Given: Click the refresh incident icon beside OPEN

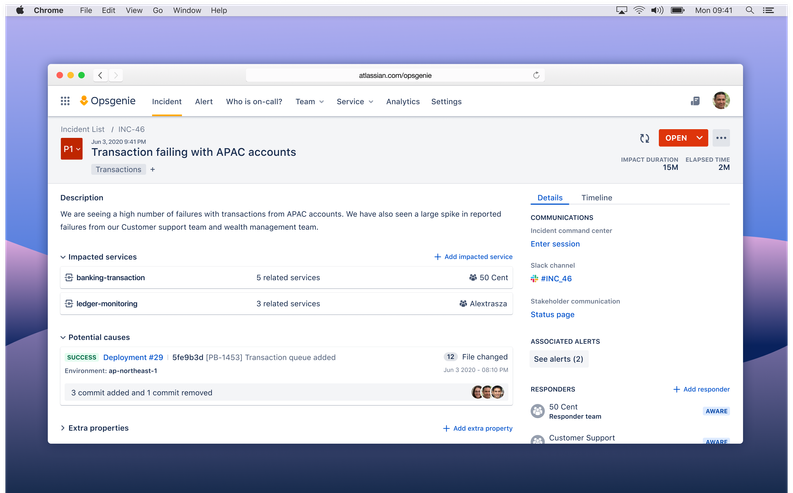Looking at the screenshot, I should [644, 138].
